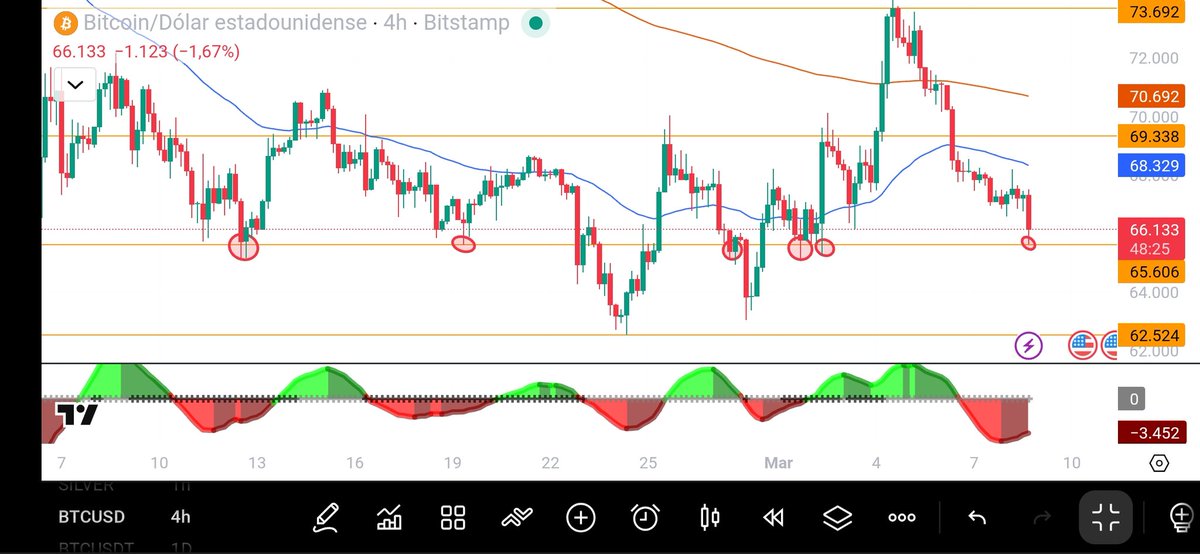Redo the undone chart action
Screen dimensions: 1200x554
pos(1042,517)
